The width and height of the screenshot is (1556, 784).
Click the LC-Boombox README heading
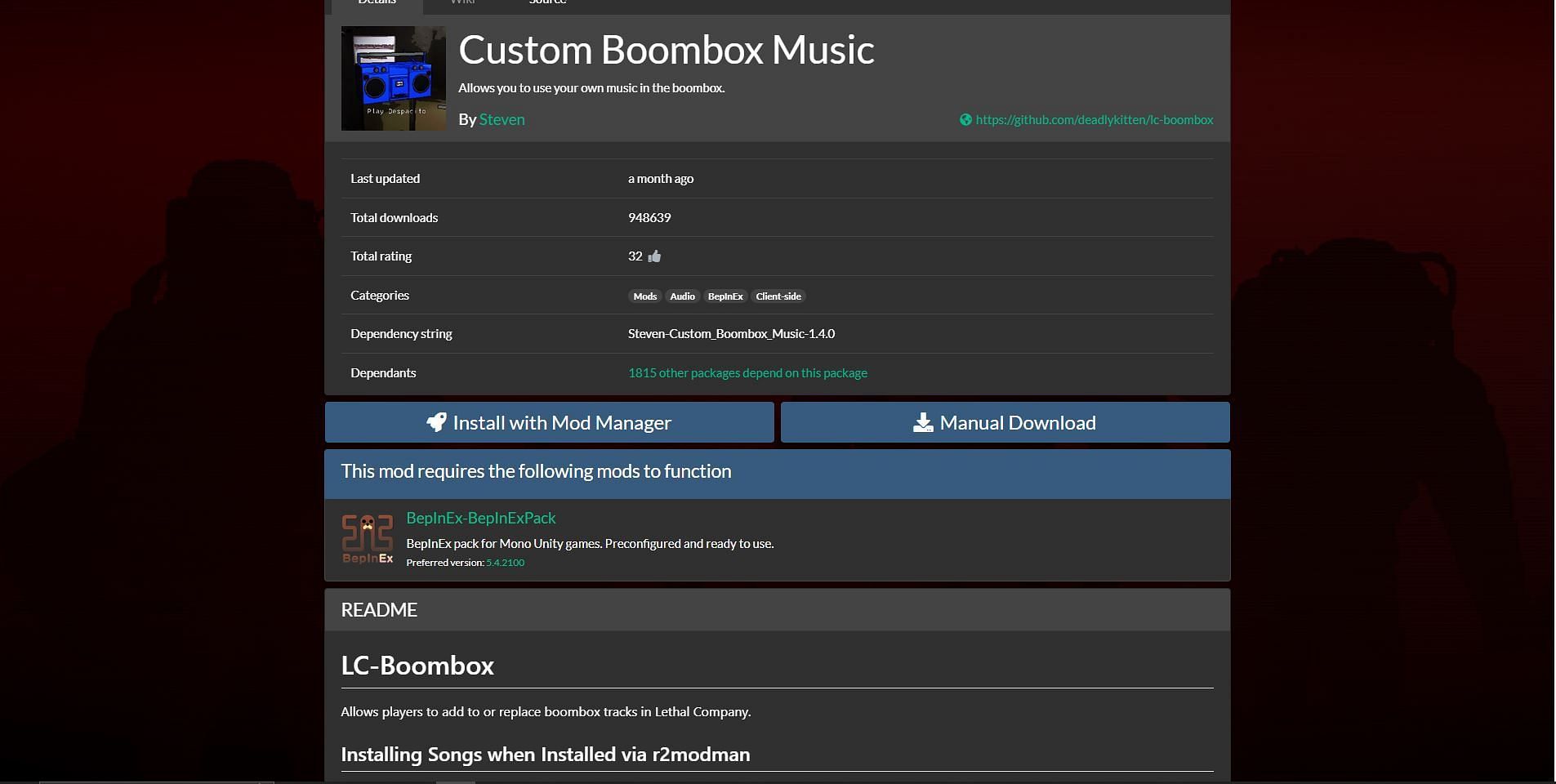point(417,666)
